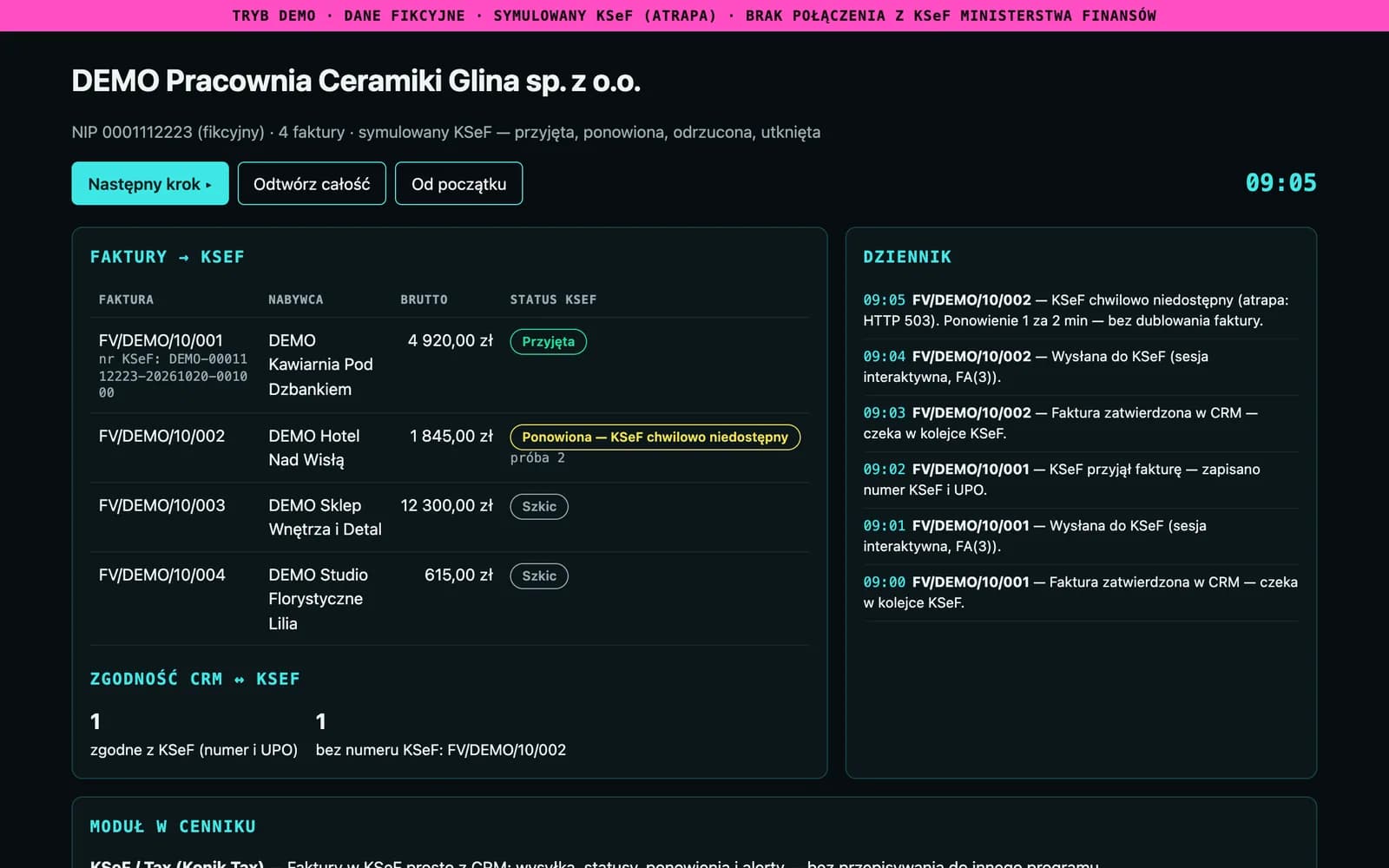Click Odtwórz całość button
The image size is (1389, 868).
point(312,183)
